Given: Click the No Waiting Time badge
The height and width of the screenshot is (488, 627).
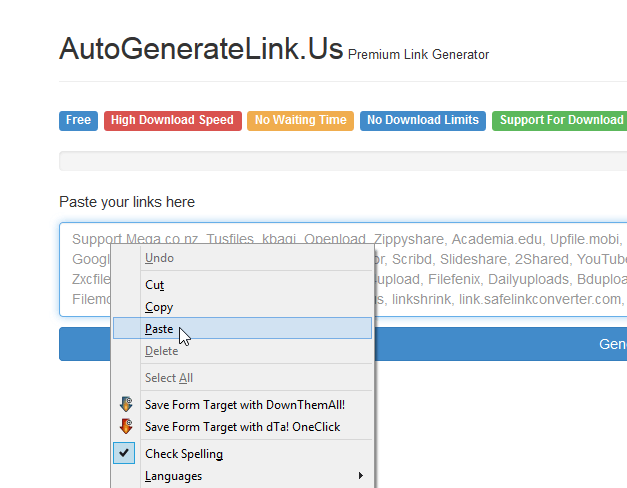Looking at the screenshot, I should click(x=300, y=120).
